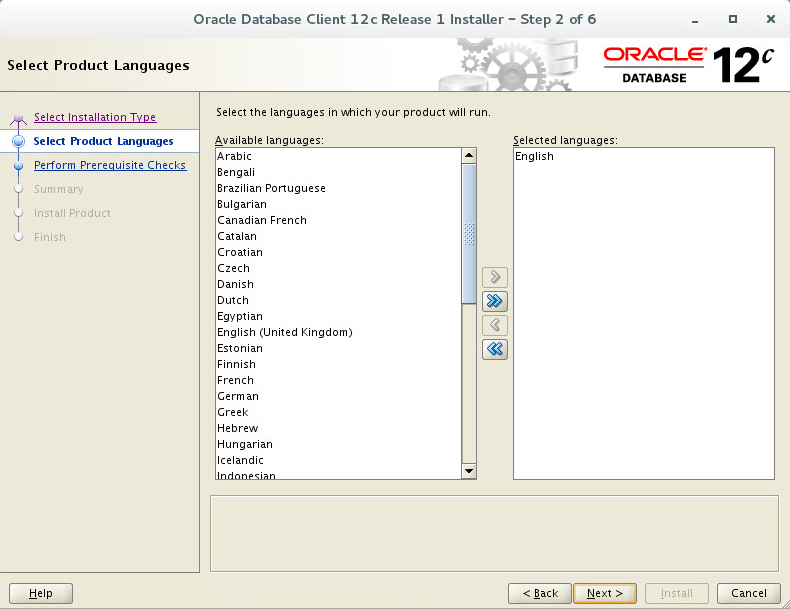This screenshot has width=790, height=609.
Task: Add all languages with double right arrow
Action: (x=495, y=301)
